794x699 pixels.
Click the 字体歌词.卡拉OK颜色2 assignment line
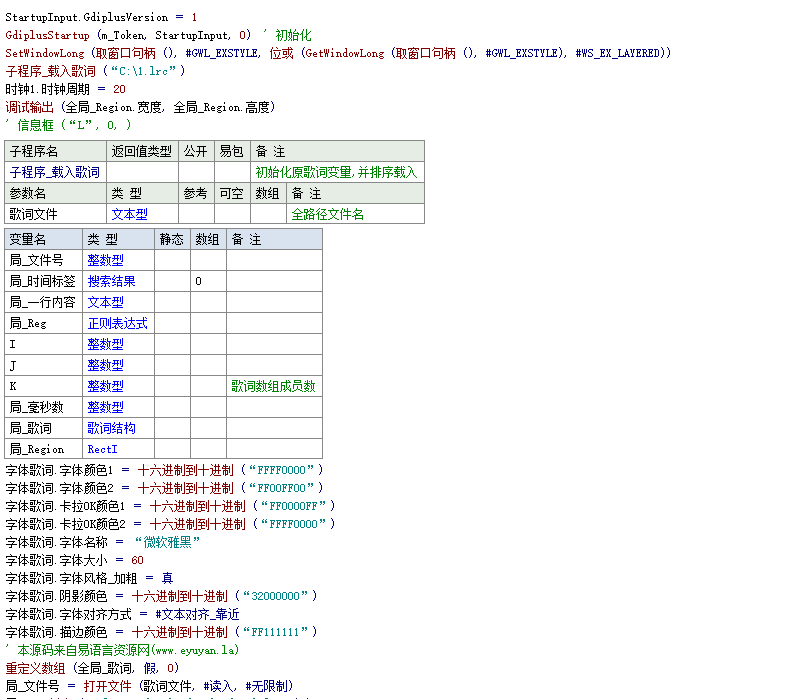(x=171, y=524)
